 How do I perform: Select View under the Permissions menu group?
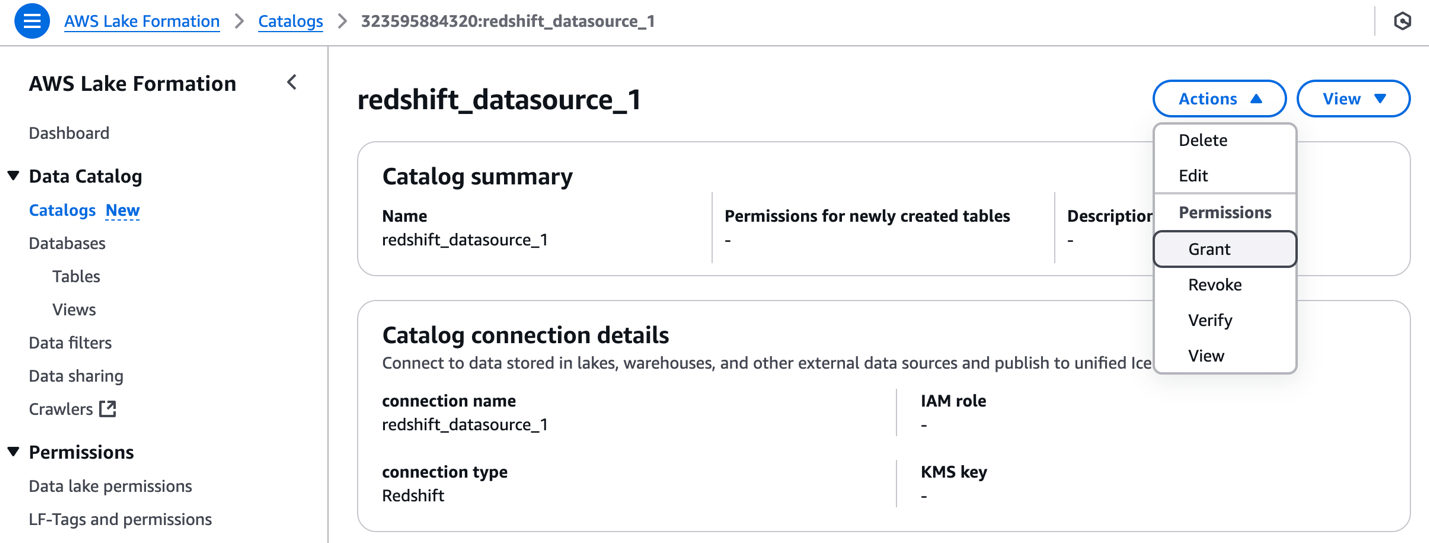1206,356
